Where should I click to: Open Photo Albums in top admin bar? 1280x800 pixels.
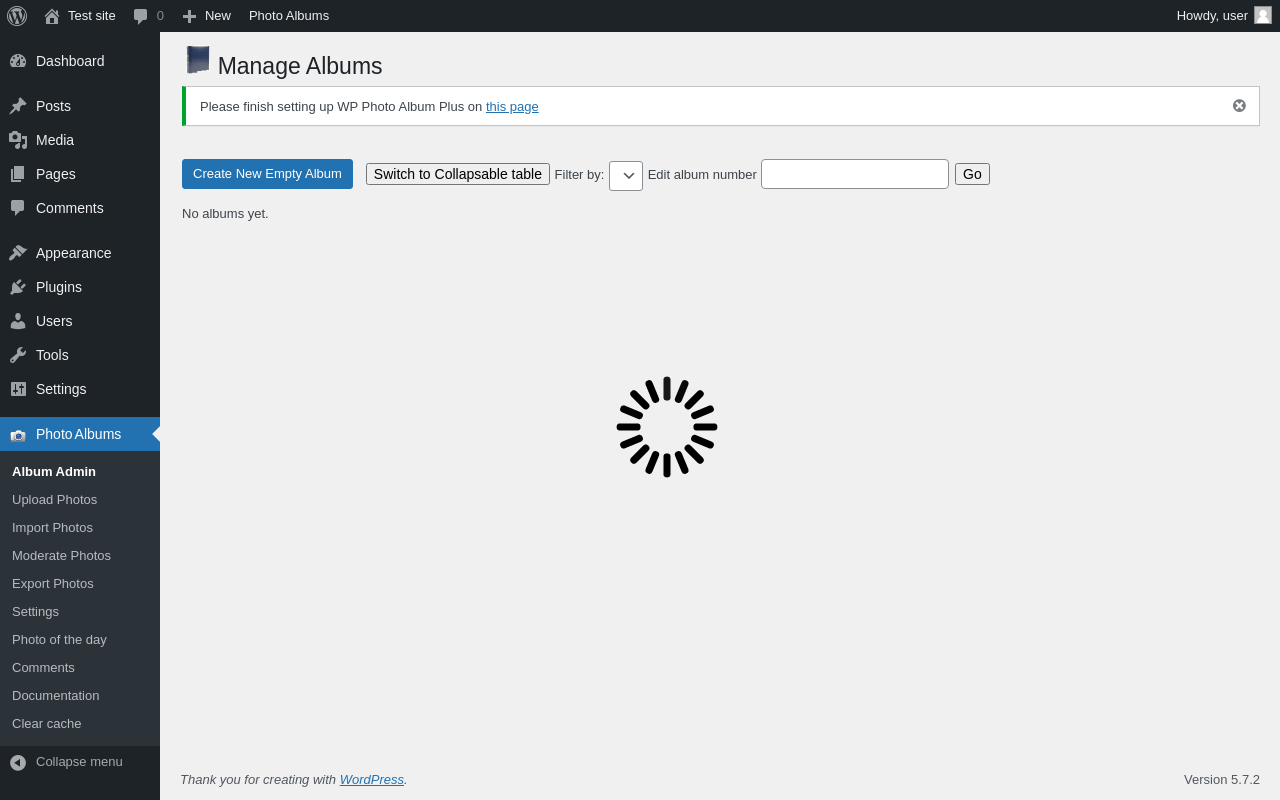(x=289, y=16)
